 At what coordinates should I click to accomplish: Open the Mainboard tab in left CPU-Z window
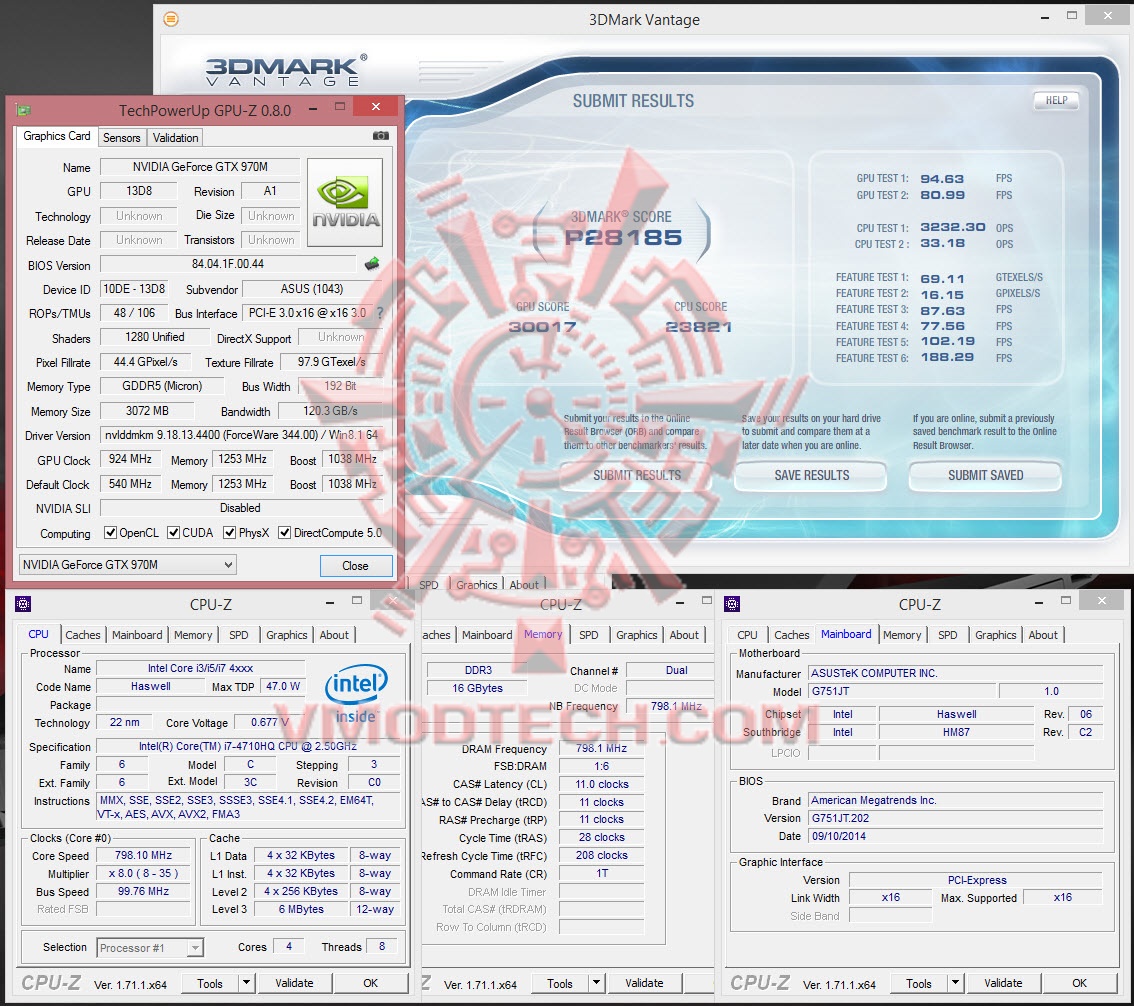pos(137,634)
